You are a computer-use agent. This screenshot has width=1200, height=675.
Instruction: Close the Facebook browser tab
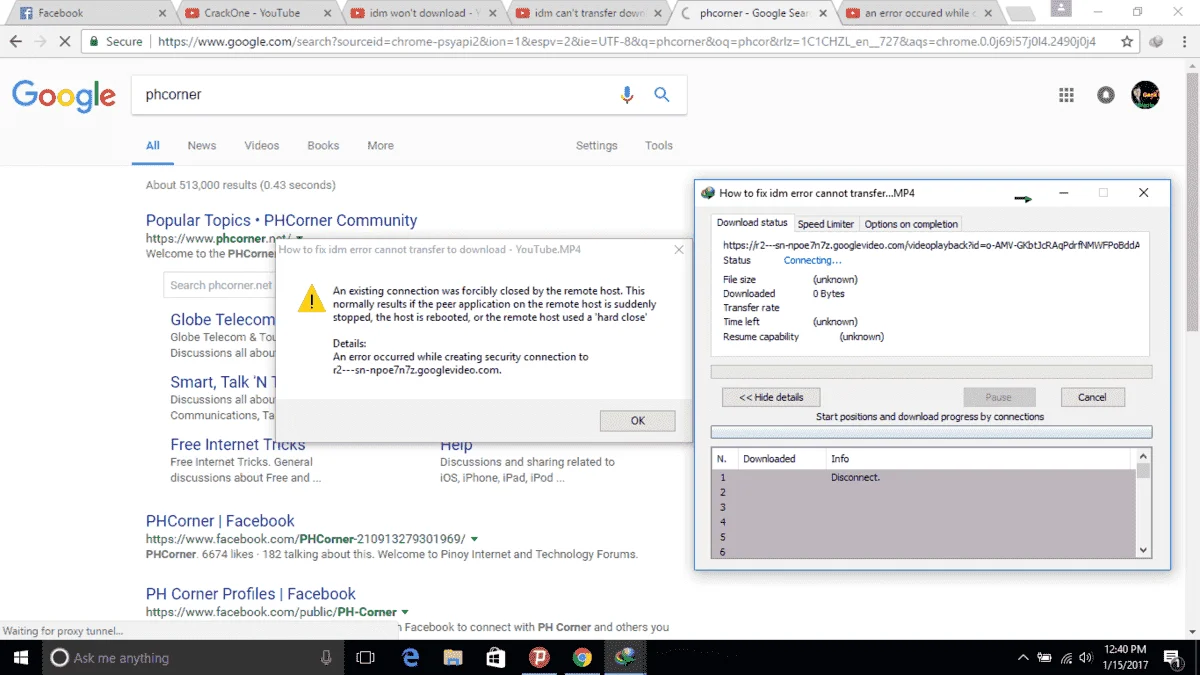coord(162,13)
